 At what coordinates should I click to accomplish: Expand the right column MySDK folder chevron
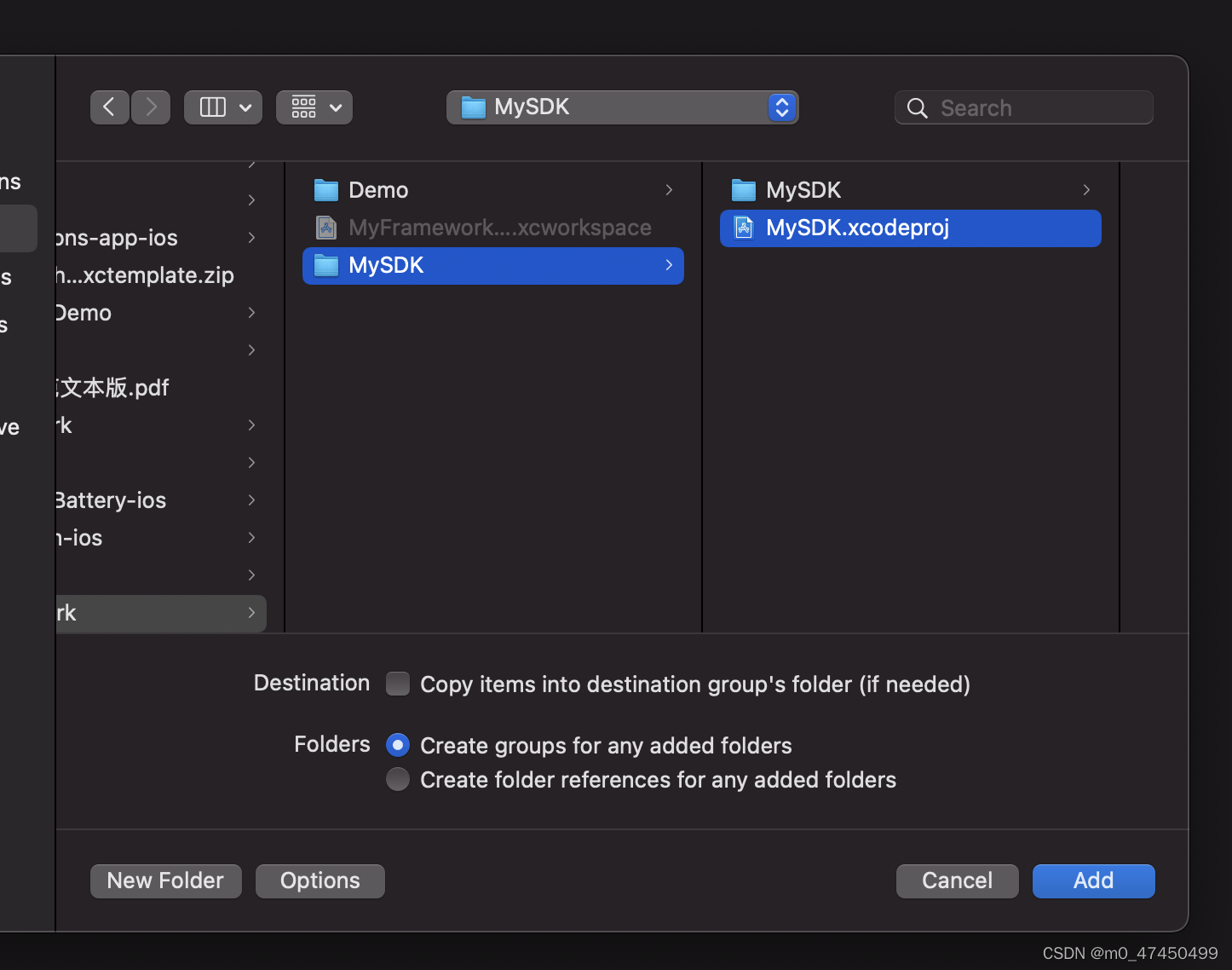(1086, 190)
